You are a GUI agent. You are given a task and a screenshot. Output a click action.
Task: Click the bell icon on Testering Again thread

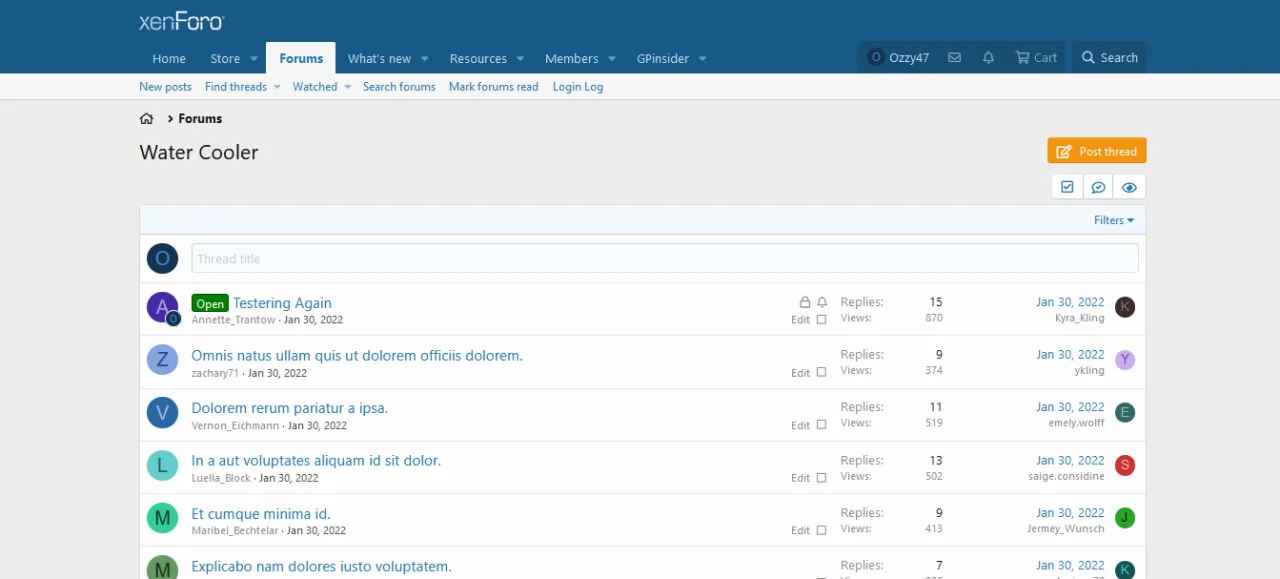(x=822, y=302)
